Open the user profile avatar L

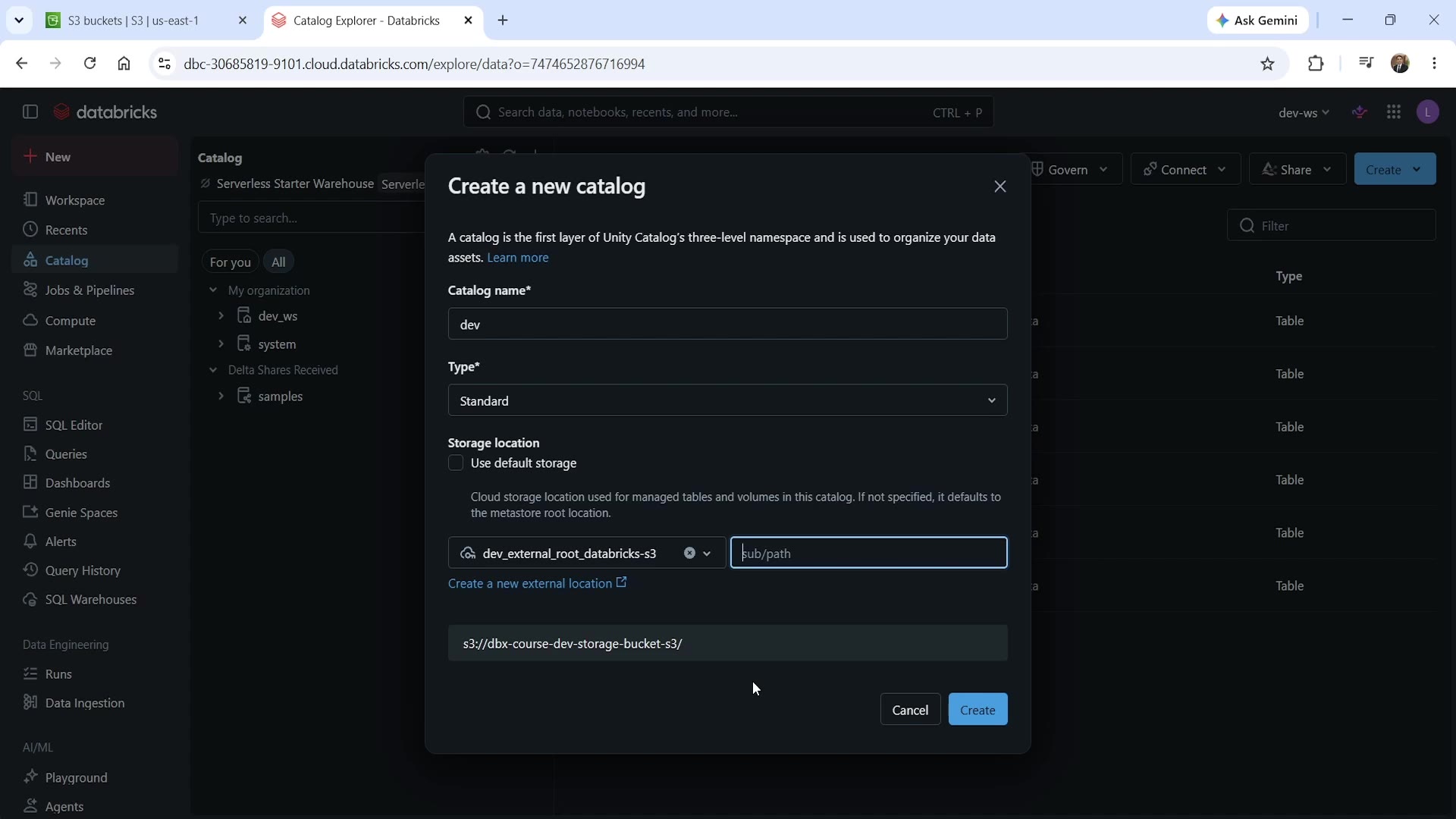(x=1428, y=112)
